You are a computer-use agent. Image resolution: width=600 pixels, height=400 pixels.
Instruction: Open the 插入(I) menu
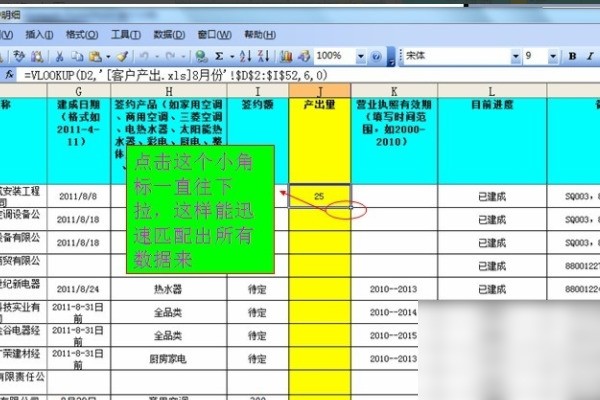(x=39, y=35)
